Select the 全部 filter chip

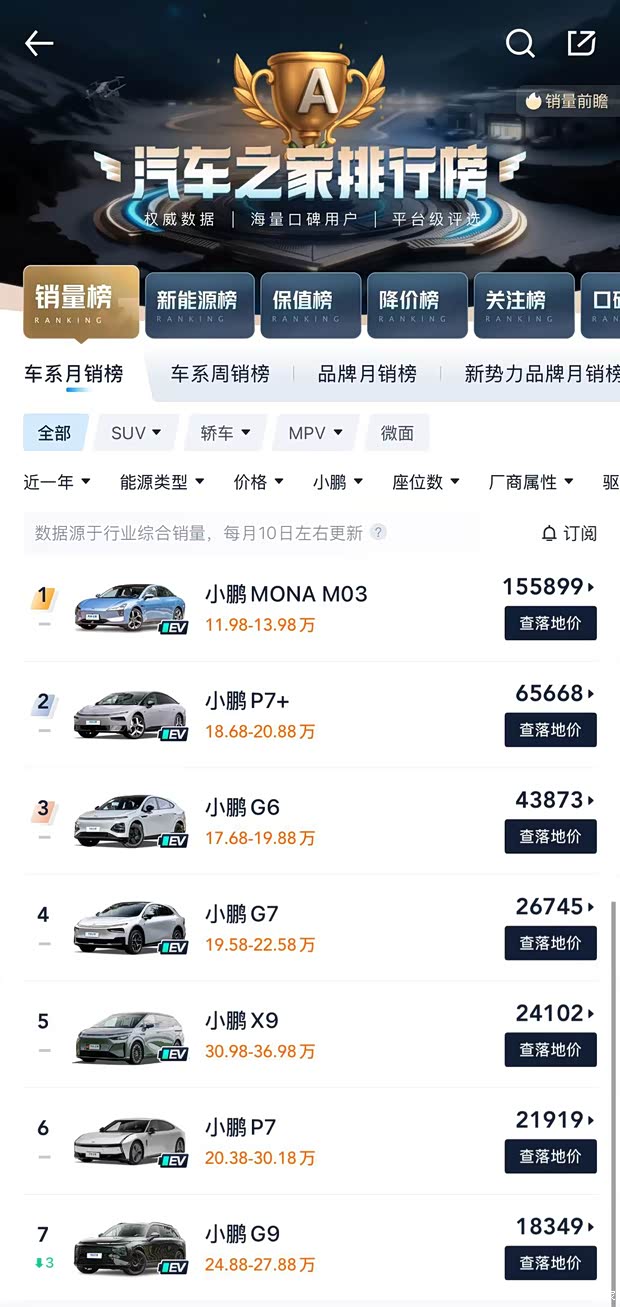coord(55,433)
